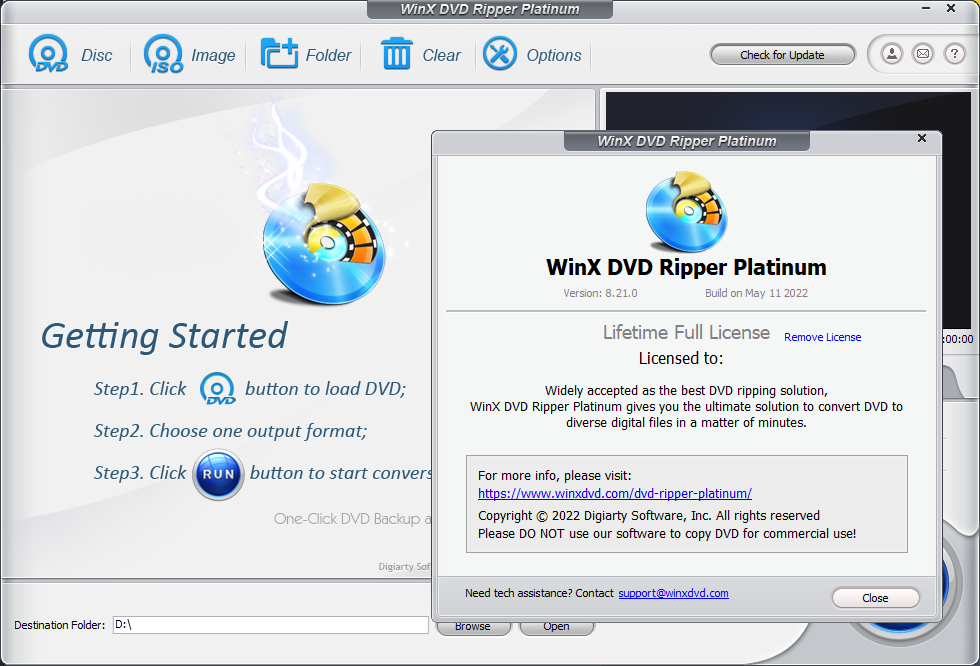Click the Destination Folder input field

pyautogui.click(x=270, y=625)
